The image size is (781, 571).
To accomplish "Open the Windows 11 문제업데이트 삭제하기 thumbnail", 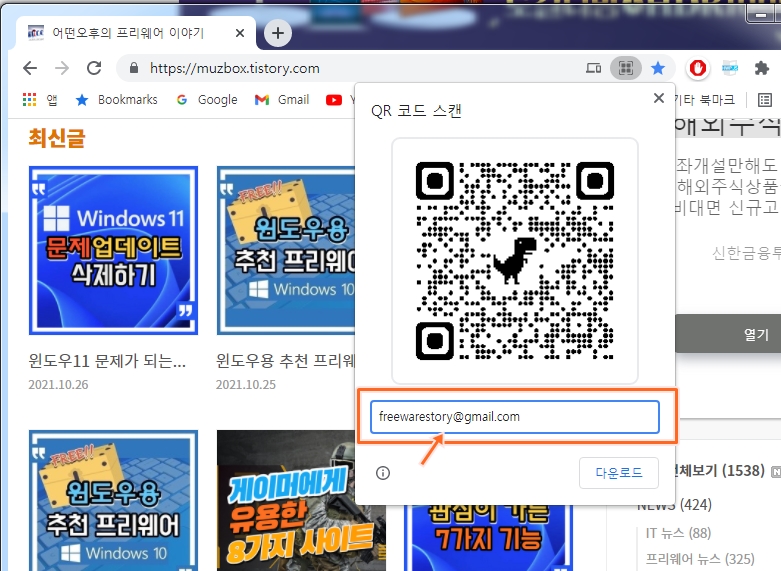I will (x=114, y=250).
